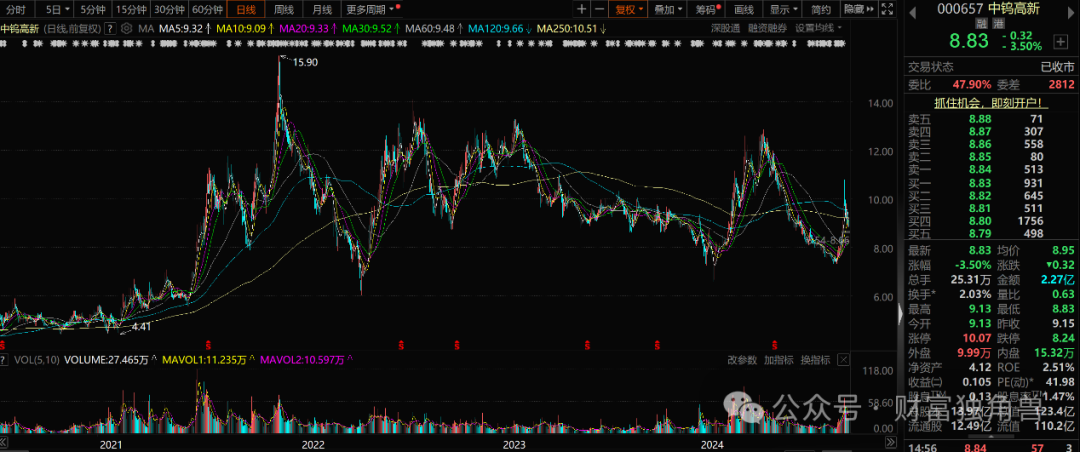Click the 买四 8.80 order row

[990, 220]
